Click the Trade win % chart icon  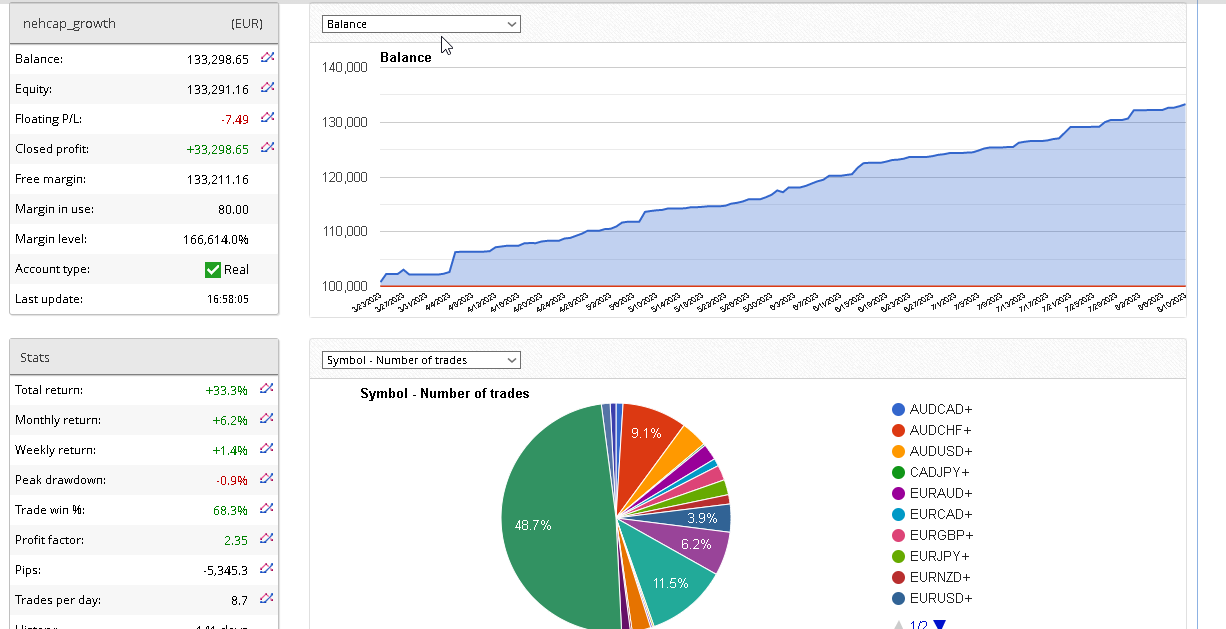[x=267, y=509]
